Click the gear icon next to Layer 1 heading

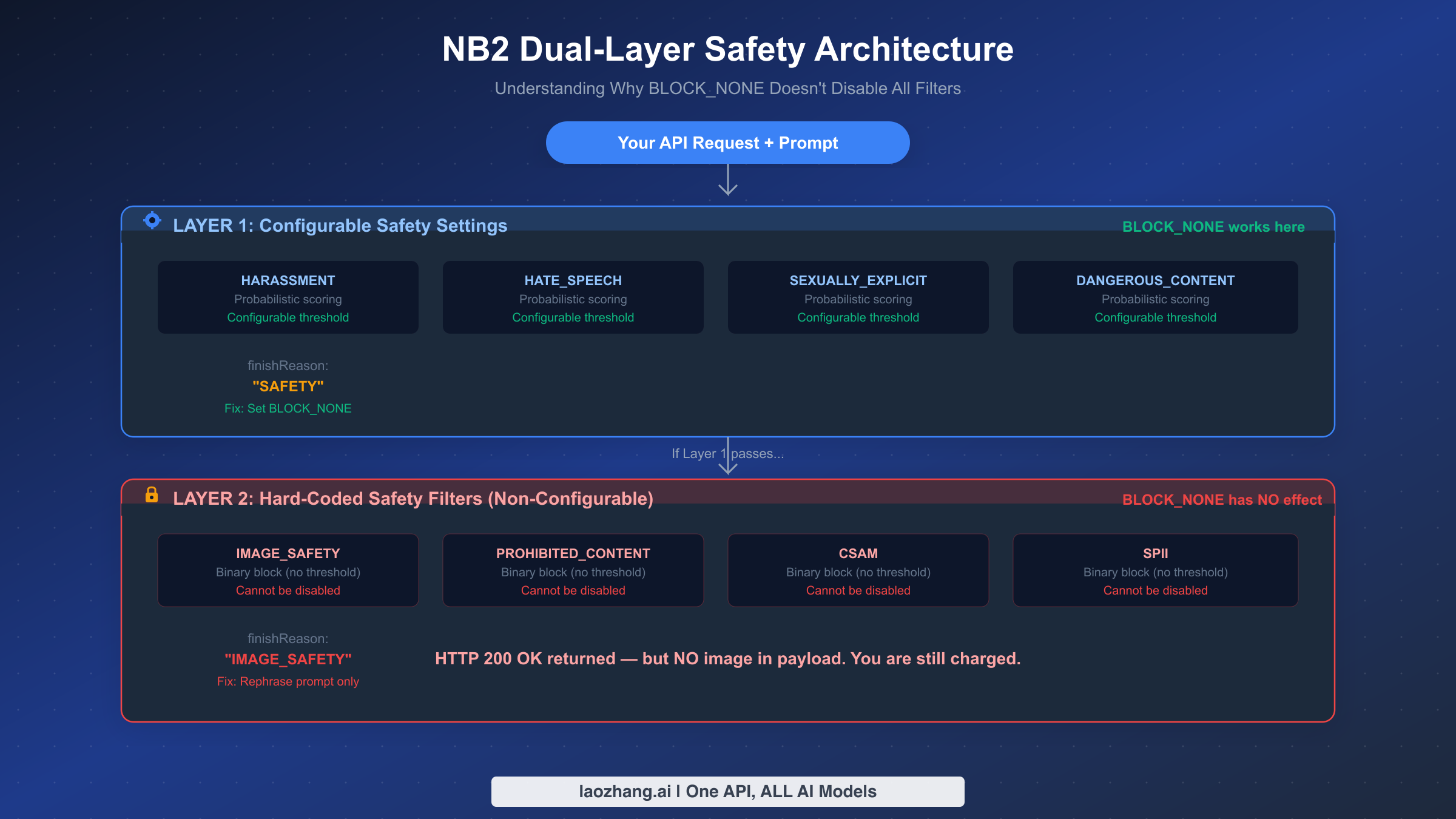153,221
